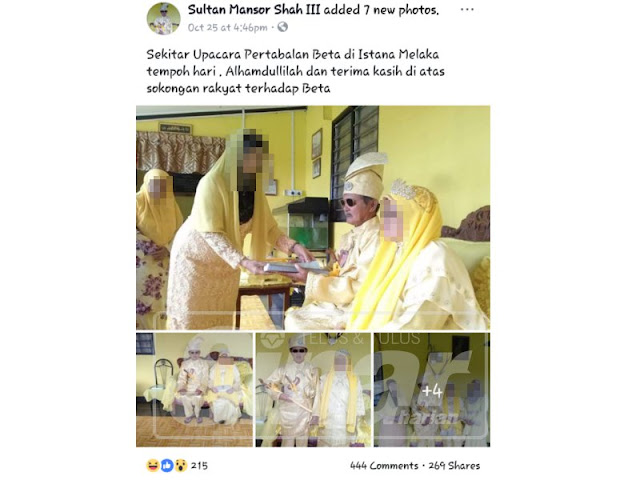Click the post caption starting with Sekitar Upacara

point(295,71)
